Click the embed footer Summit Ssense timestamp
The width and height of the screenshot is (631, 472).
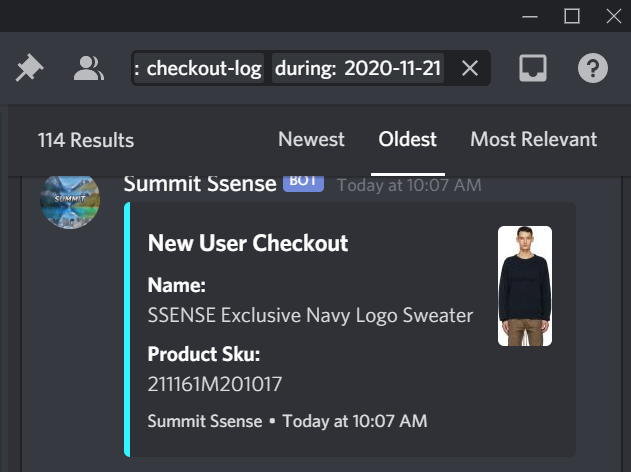point(287,421)
